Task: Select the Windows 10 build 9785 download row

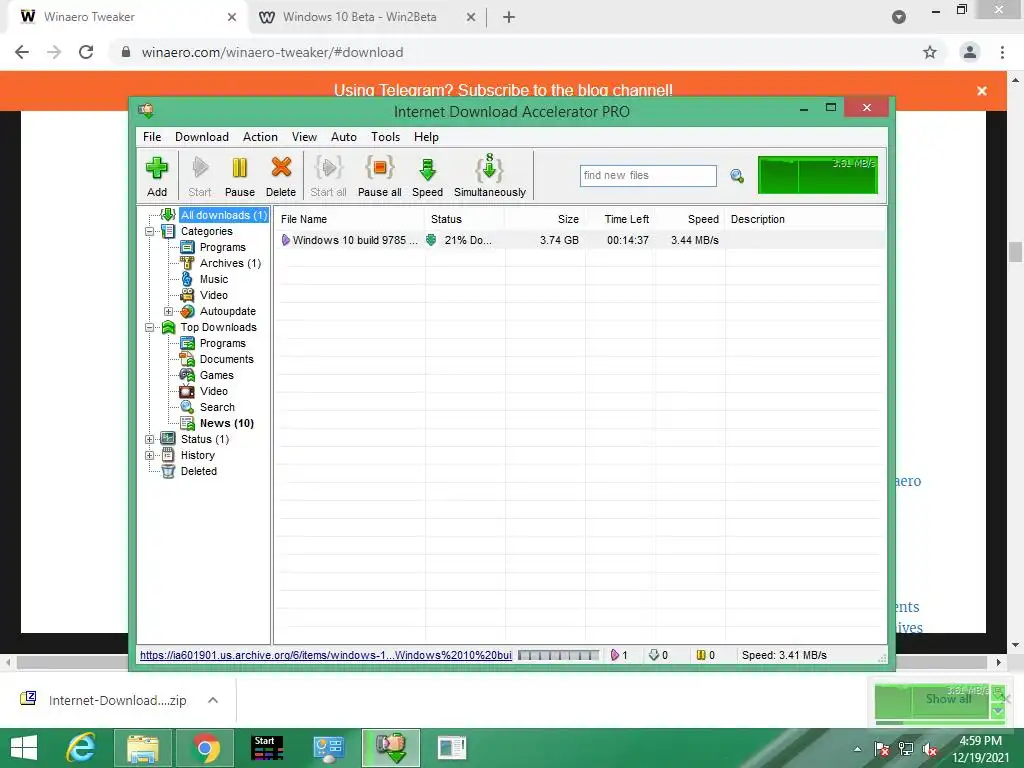Action: click(x=580, y=240)
